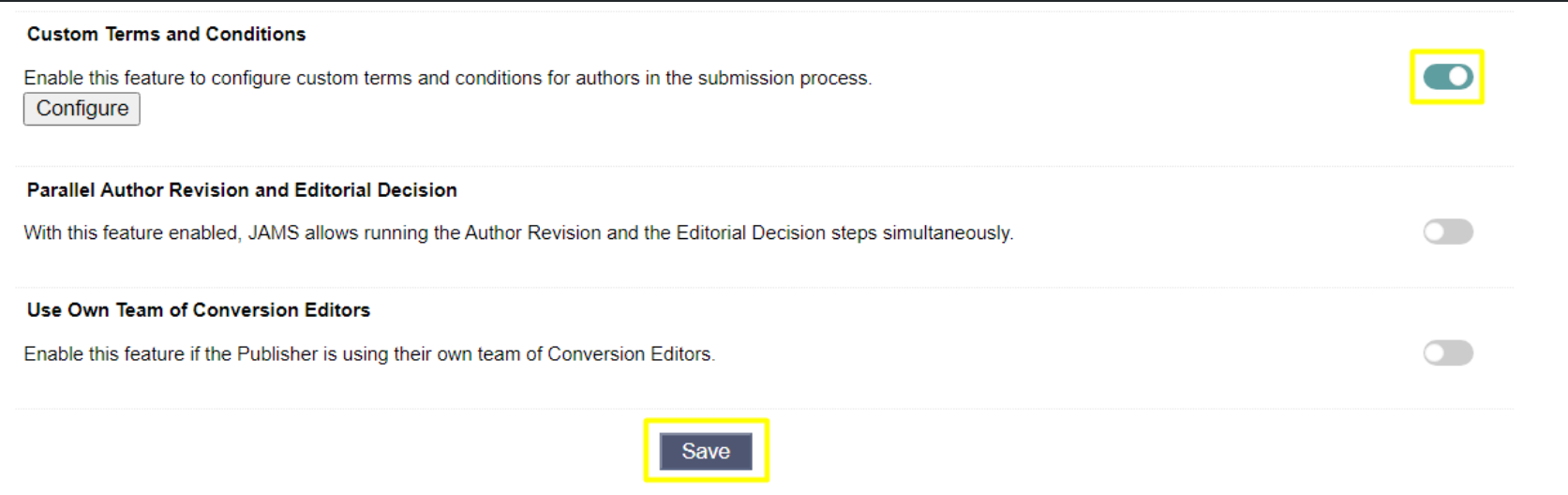Enable Parallel Author Revision and Editorial Decision

pyautogui.click(x=1447, y=232)
